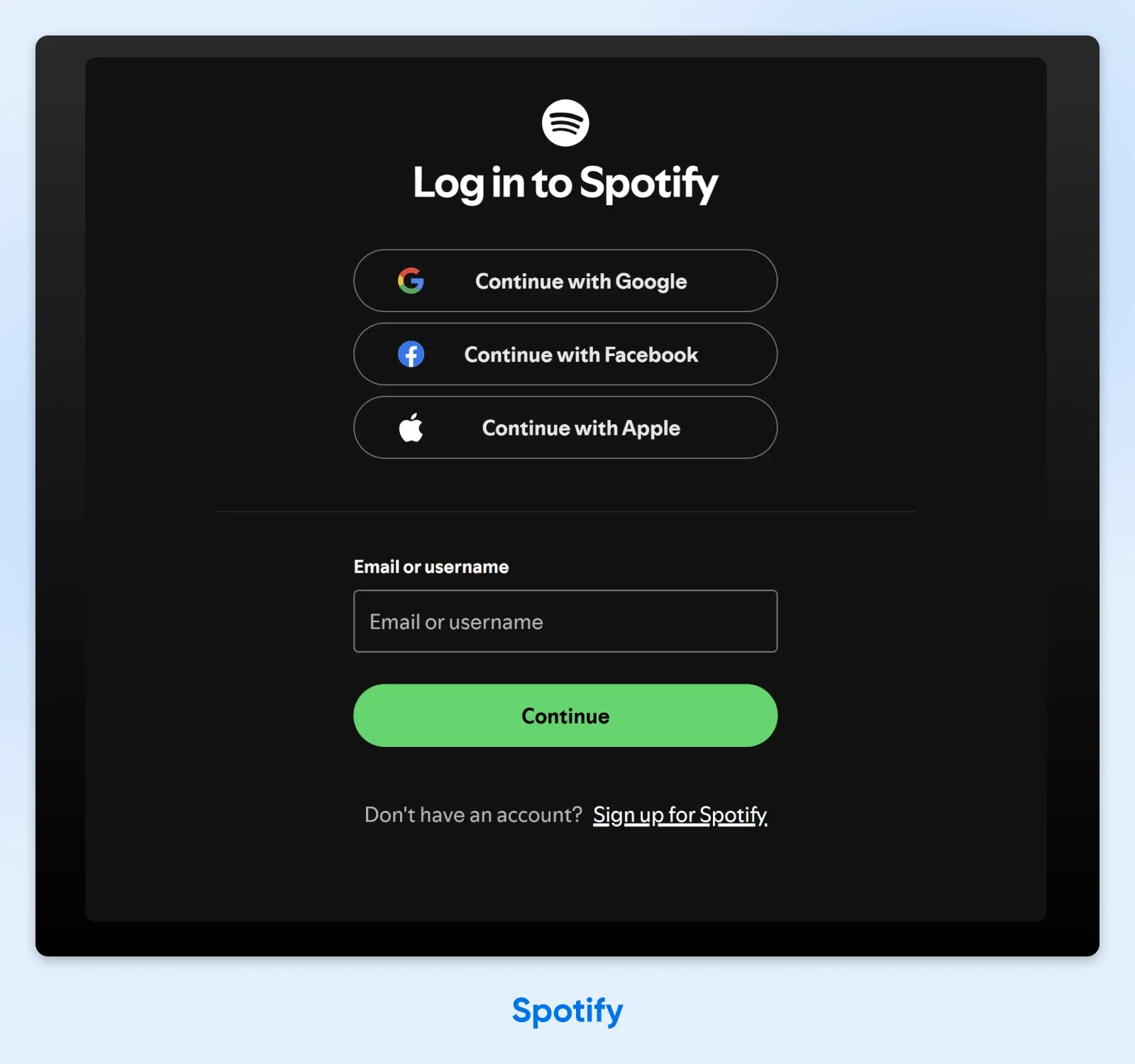Click the multicolor Google G icon
The height and width of the screenshot is (1064, 1135).
point(411,281)
